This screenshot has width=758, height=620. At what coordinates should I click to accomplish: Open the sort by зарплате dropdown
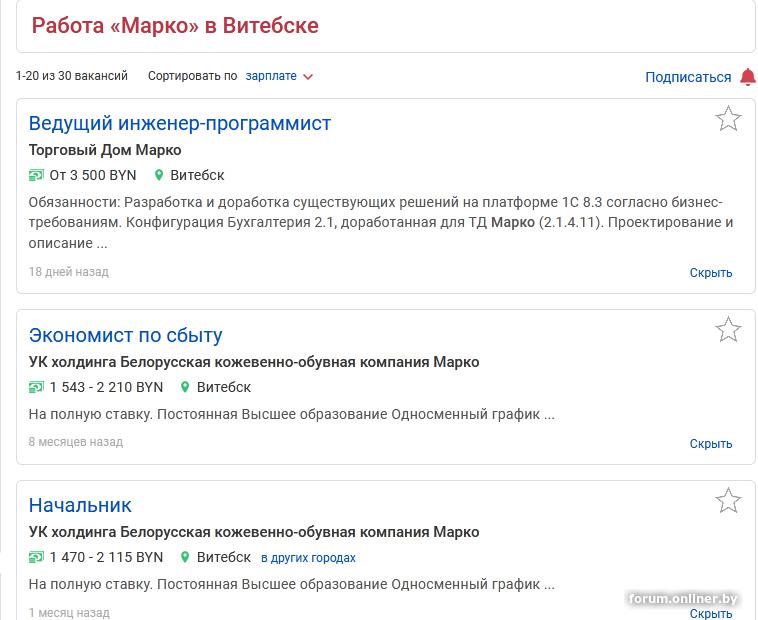point(271,76)
